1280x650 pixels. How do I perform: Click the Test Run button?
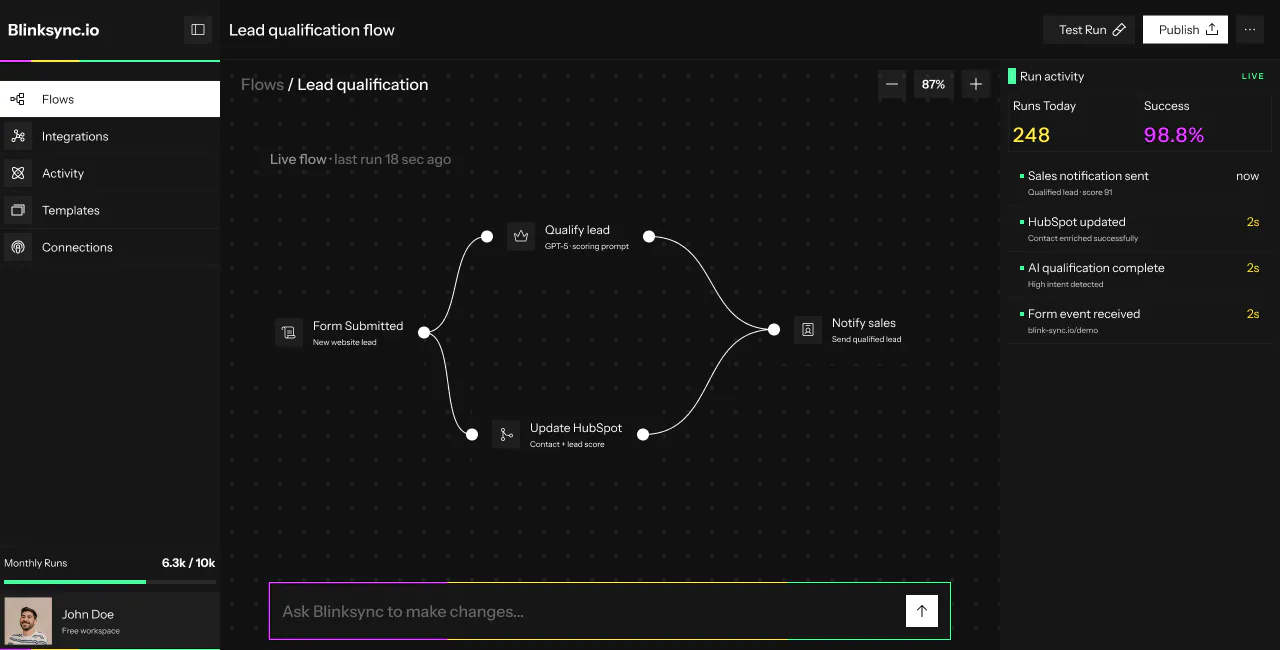(1090, 30)
